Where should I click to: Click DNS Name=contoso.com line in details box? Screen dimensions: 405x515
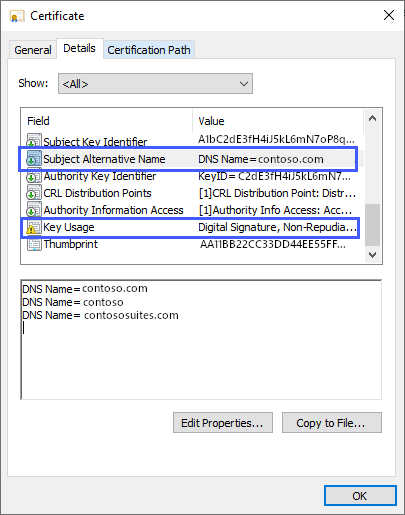click(85, 288)
